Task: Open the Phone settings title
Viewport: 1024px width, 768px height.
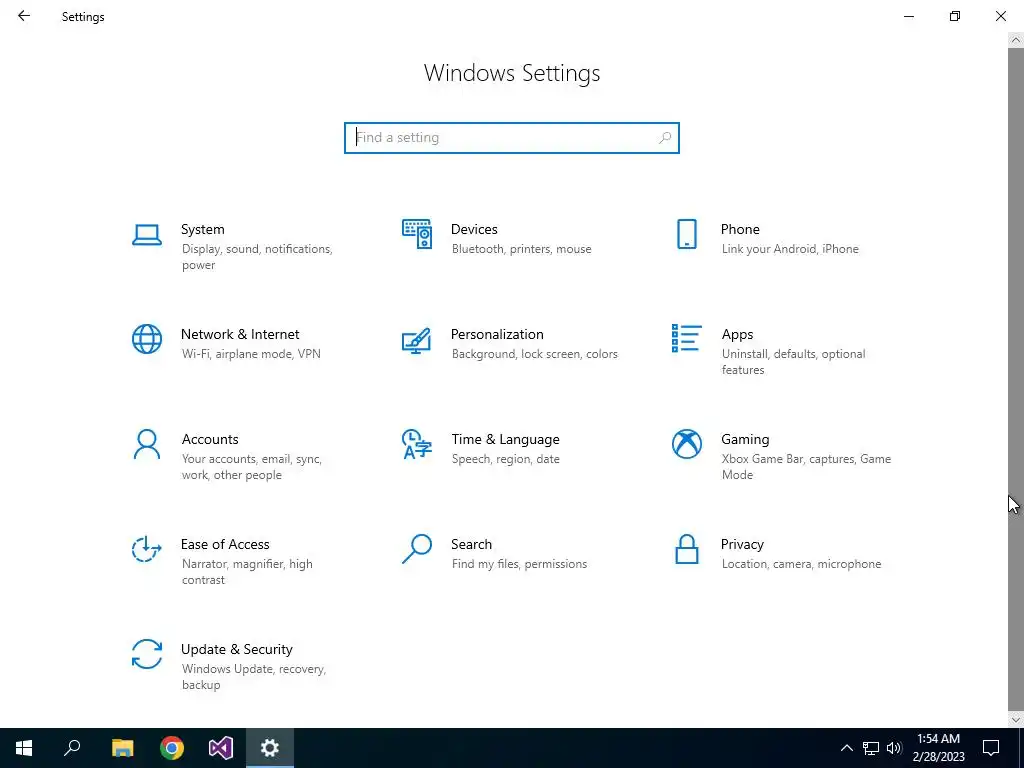Action: coord(740,229)
